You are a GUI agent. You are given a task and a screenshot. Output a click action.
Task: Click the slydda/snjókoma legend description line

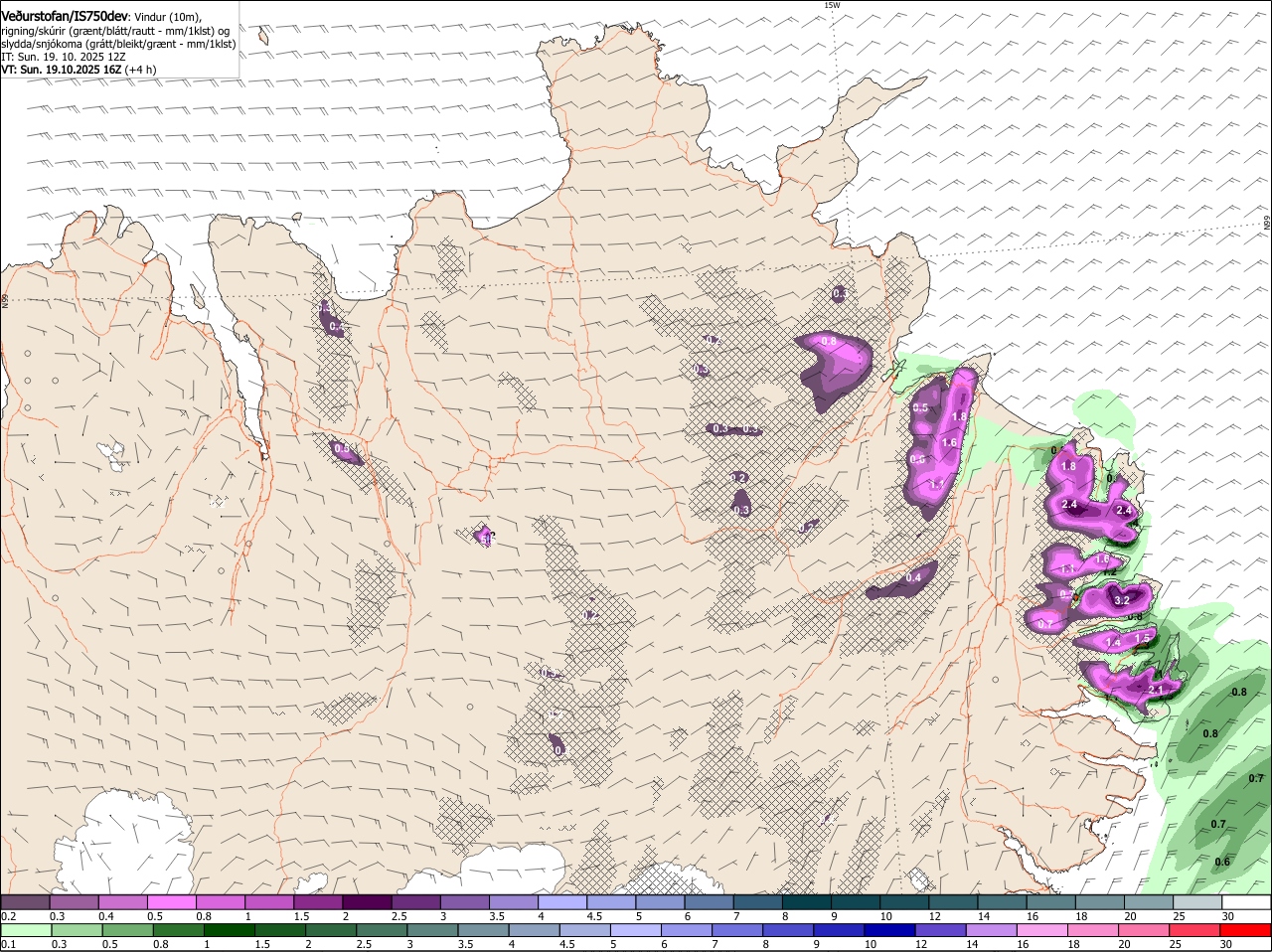(x=118, y=44)
